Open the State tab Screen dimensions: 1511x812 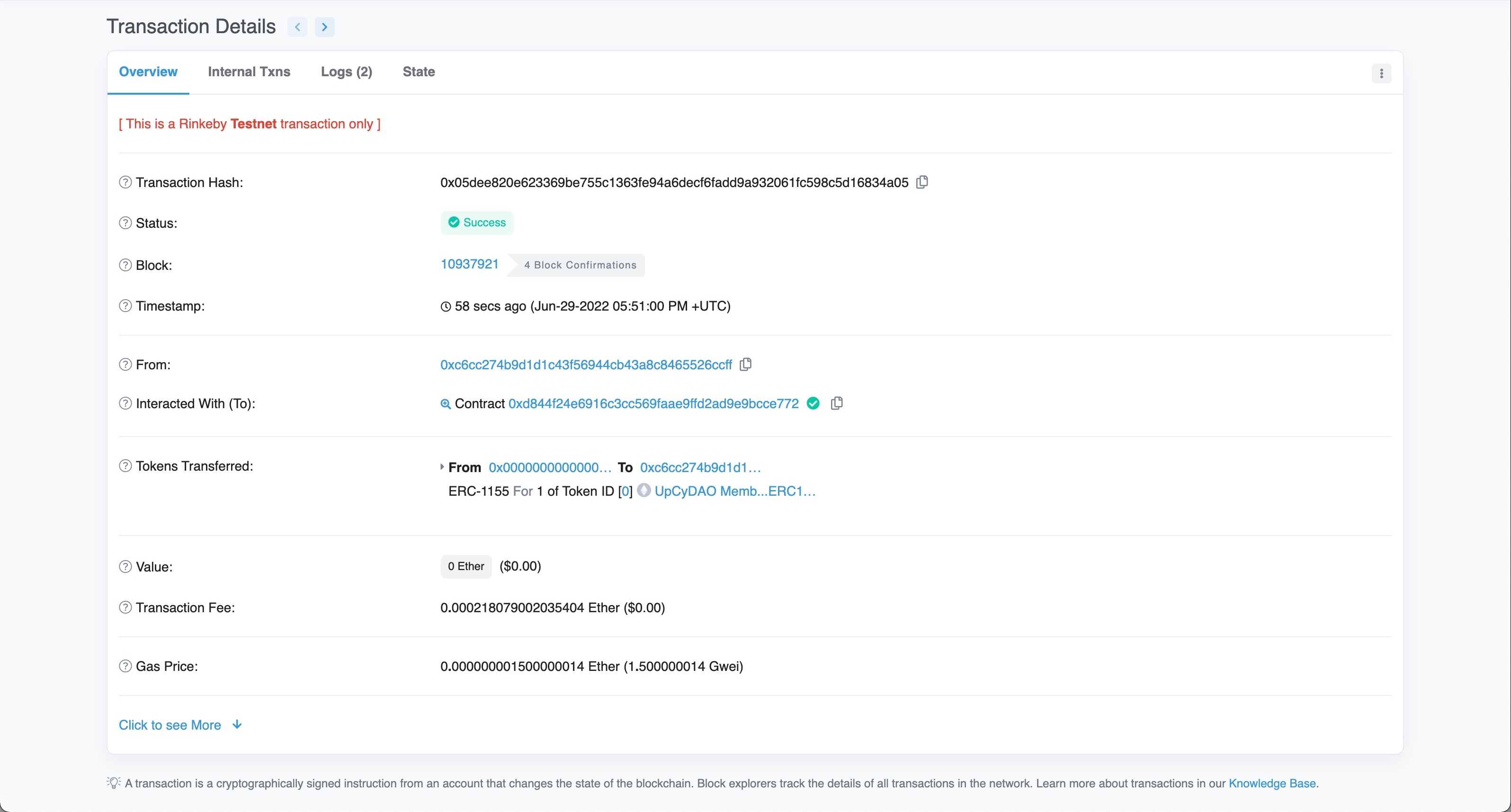(x=418, y=71)
